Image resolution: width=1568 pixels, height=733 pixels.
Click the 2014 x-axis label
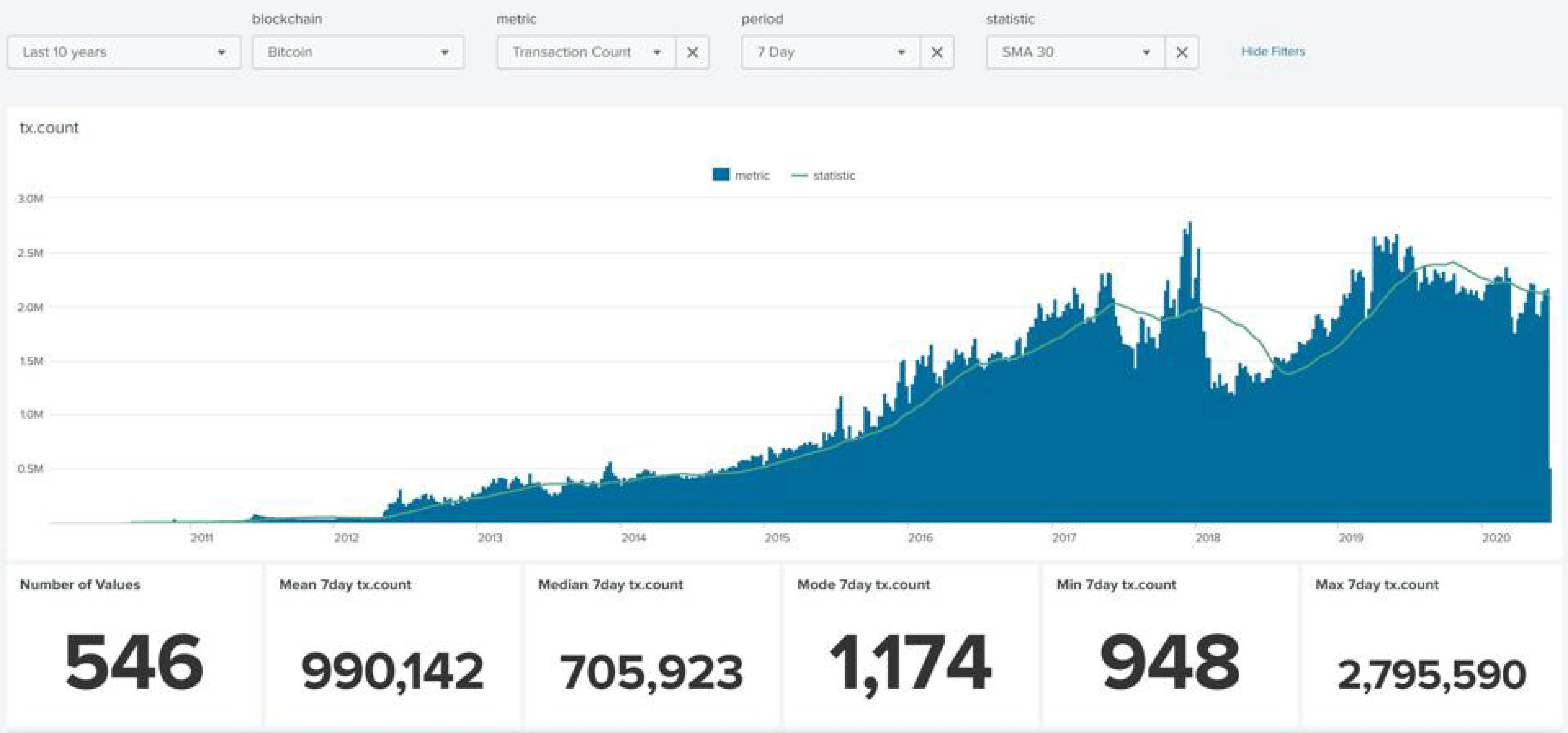pos(634,538)
